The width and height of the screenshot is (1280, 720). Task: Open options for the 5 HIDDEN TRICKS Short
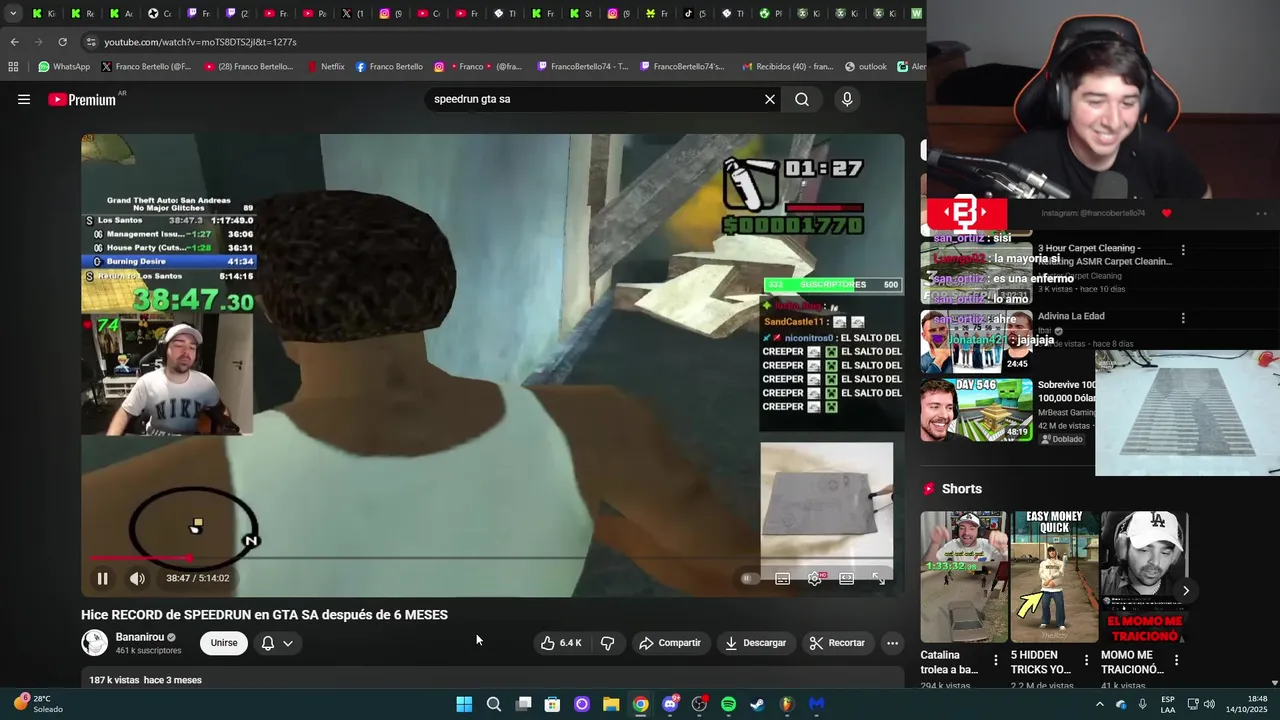tap(1086, 660)
